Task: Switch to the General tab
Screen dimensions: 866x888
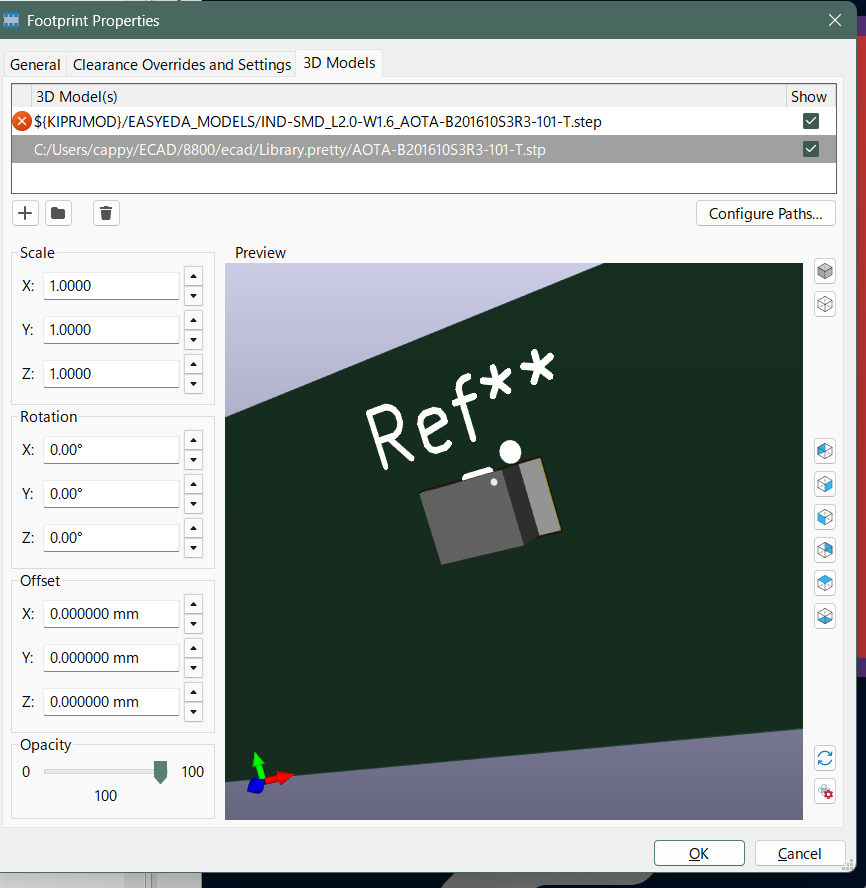Action: tap(35, 64)
